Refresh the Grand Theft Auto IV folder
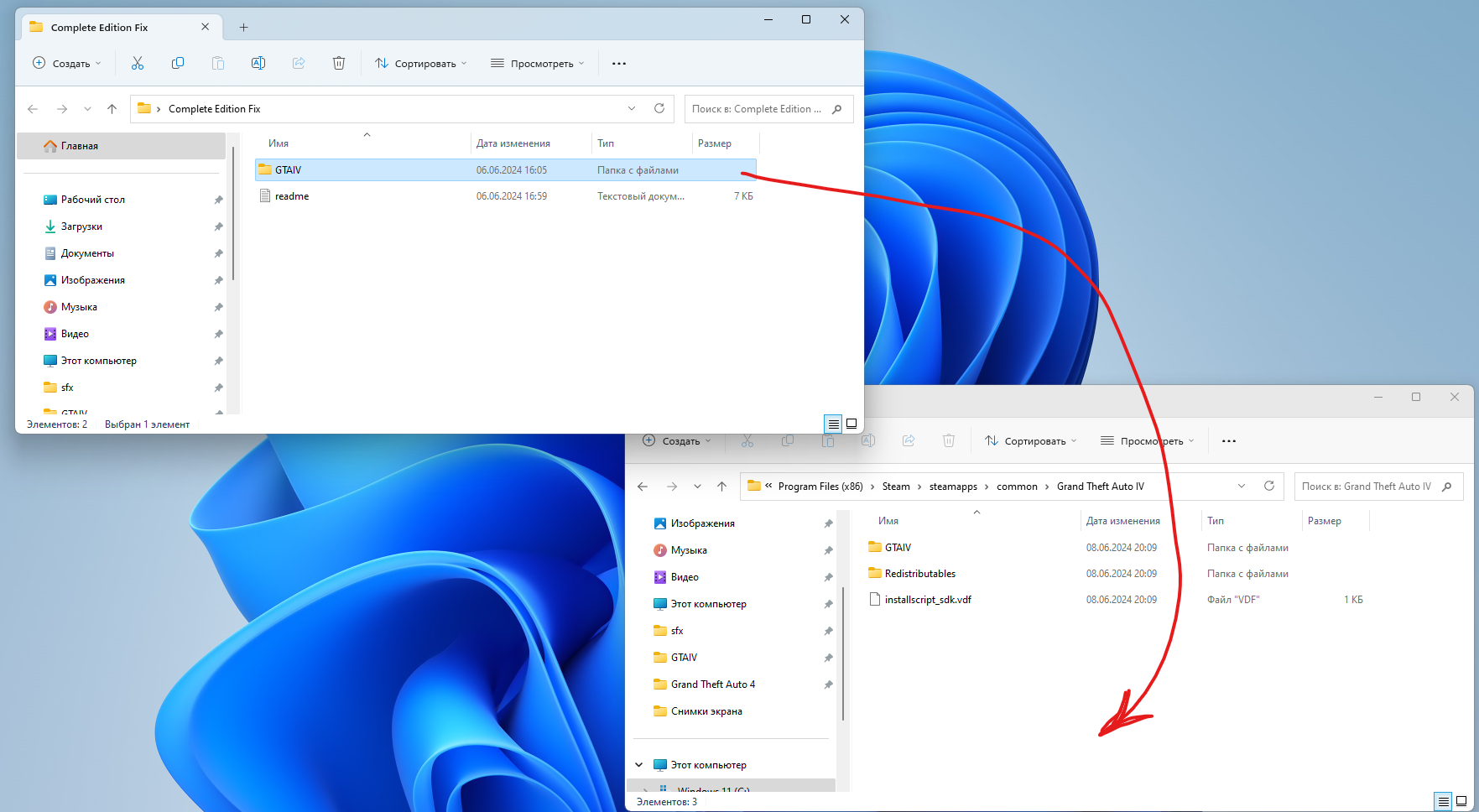 (x=1269, y=486)
